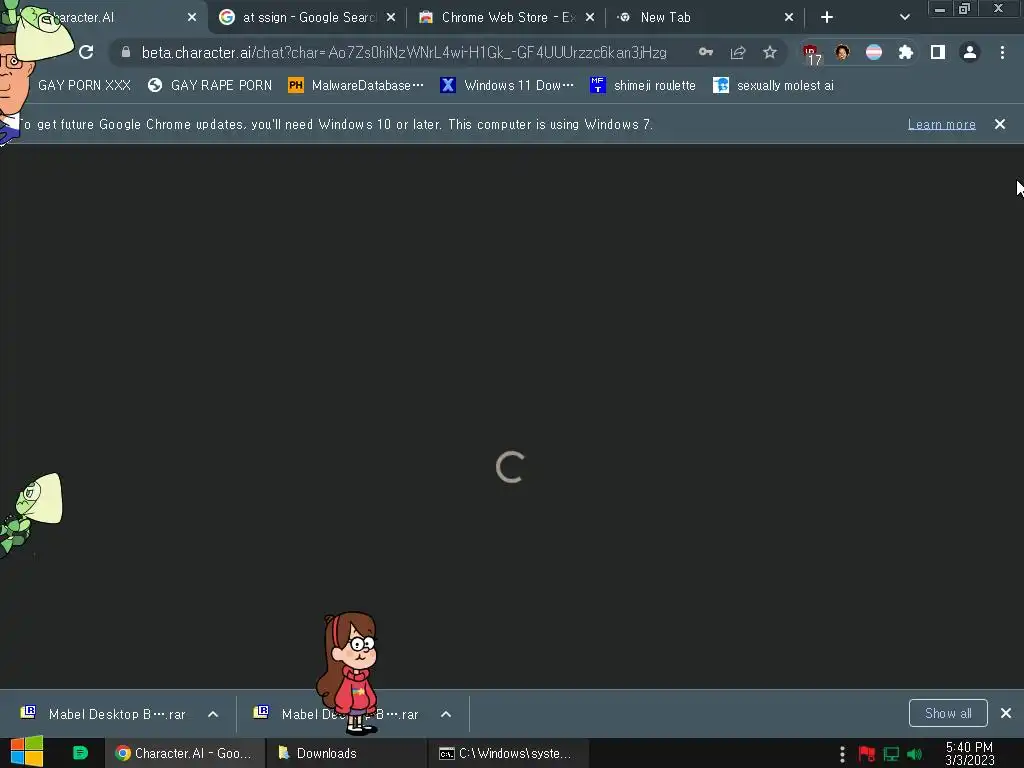Screen dimensions: 1024x768
Task: Open the C:\Windows\syste… command window
Action: point(508,753)
